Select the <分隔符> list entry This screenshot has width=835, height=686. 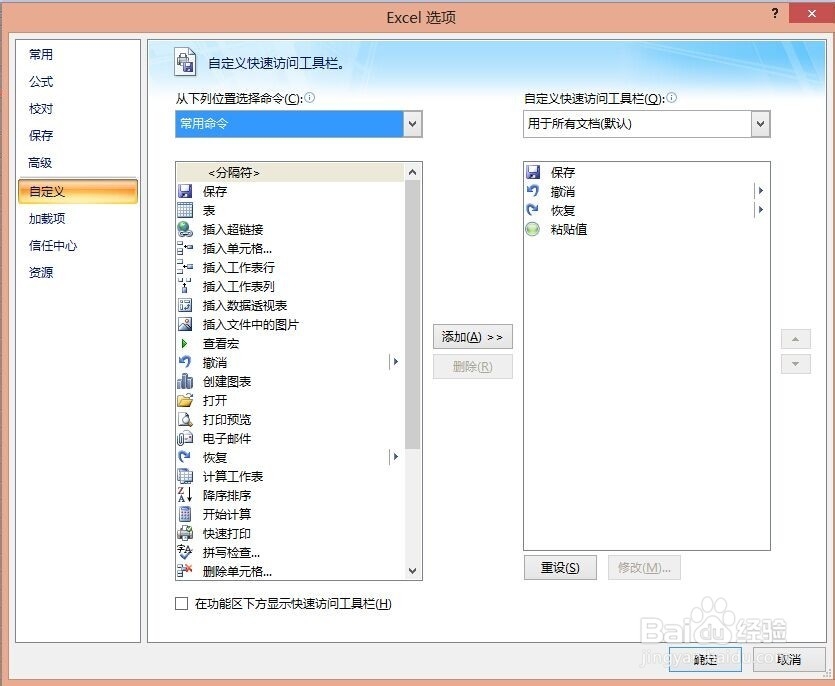(290, 173)
